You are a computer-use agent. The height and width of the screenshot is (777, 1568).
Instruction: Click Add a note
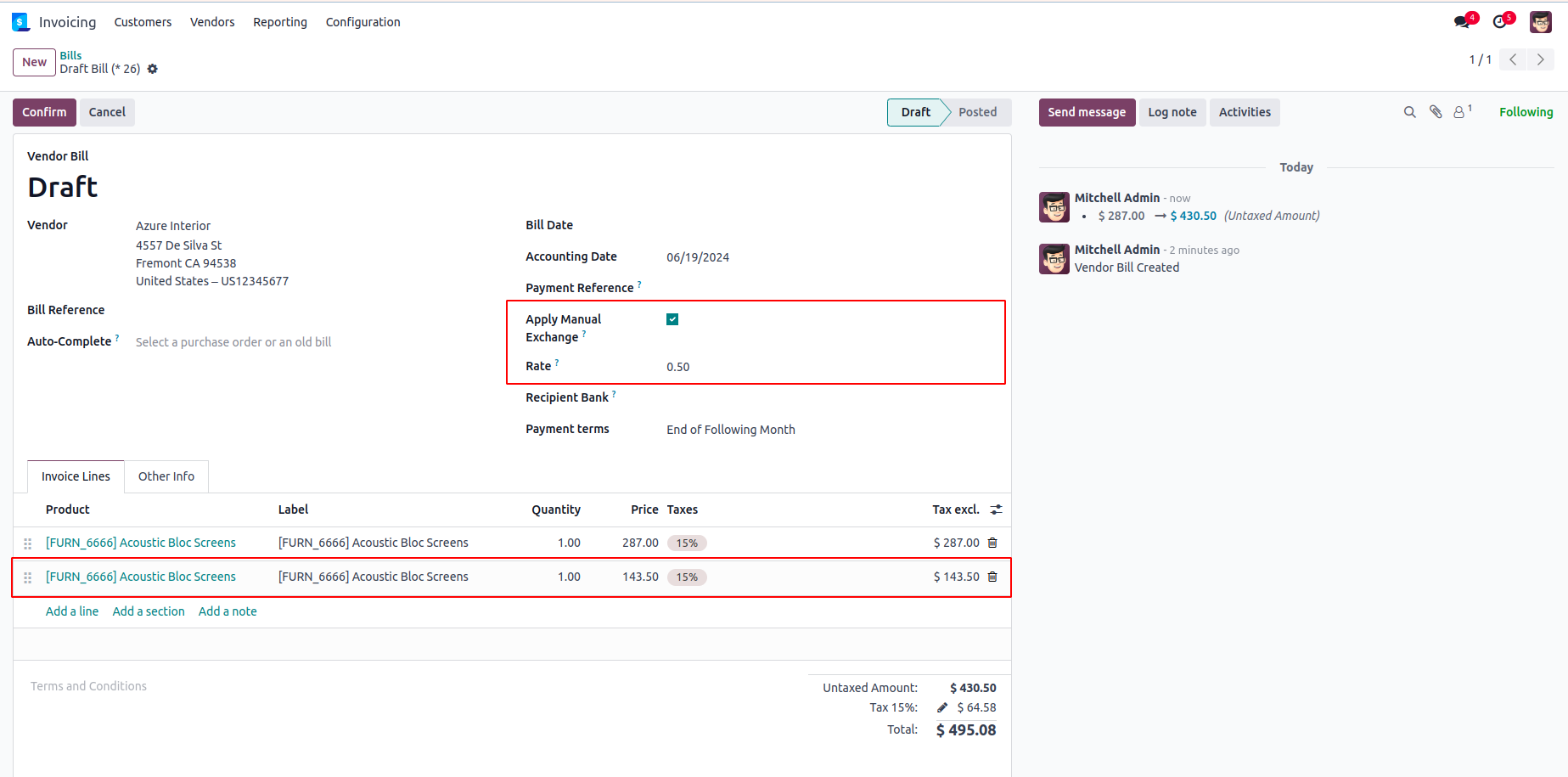coord(228,611)
